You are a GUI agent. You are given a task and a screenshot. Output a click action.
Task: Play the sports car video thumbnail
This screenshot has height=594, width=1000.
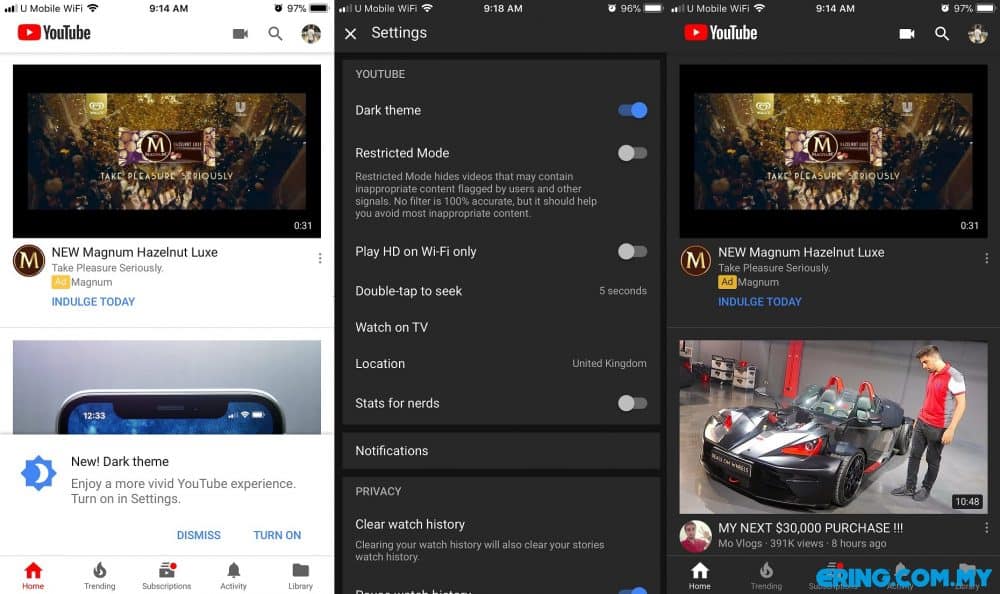833,427
